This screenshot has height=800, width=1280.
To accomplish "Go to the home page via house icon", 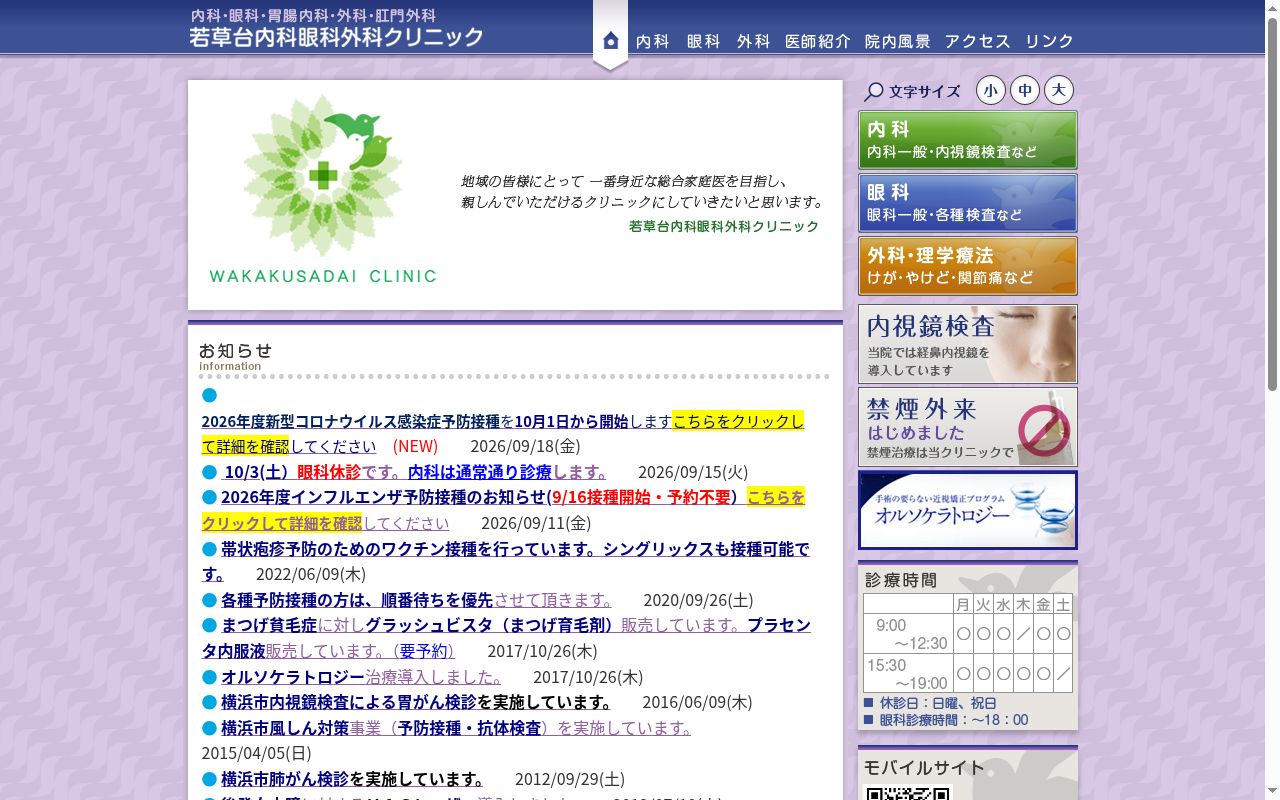I will click(611, 40).
